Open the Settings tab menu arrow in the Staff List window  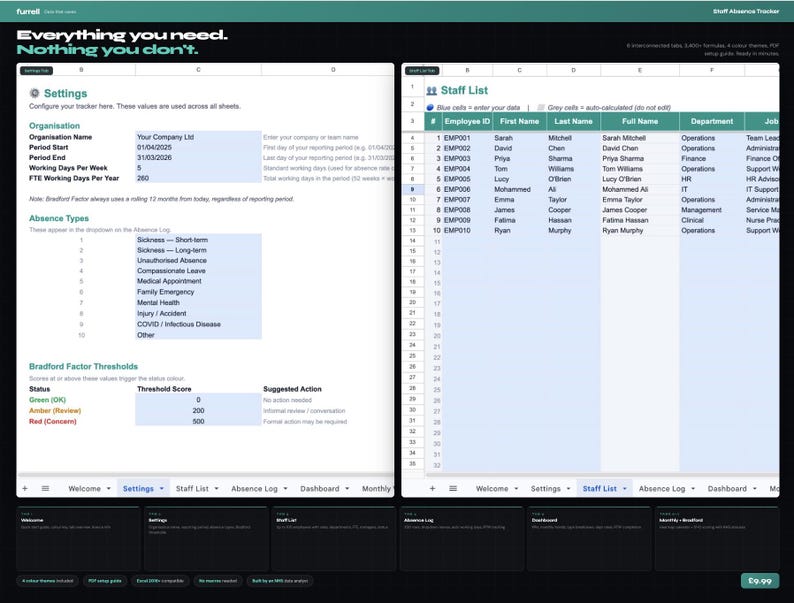click(x=568, y=489)
